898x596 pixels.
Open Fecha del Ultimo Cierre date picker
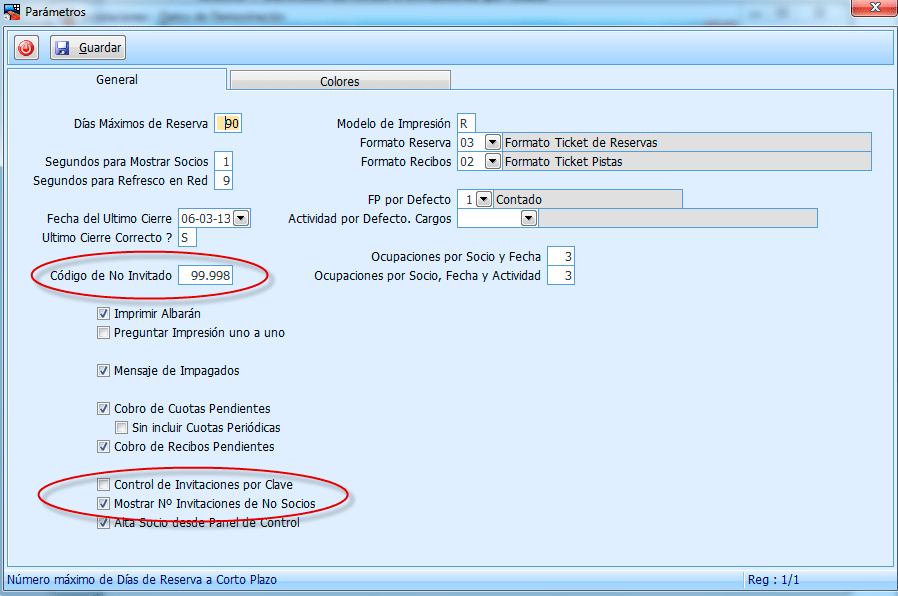(240, 218)
